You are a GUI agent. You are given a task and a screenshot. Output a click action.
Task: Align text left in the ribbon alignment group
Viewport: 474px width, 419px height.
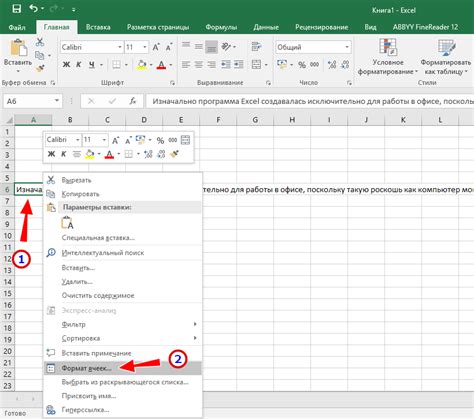tap(186, 64)
